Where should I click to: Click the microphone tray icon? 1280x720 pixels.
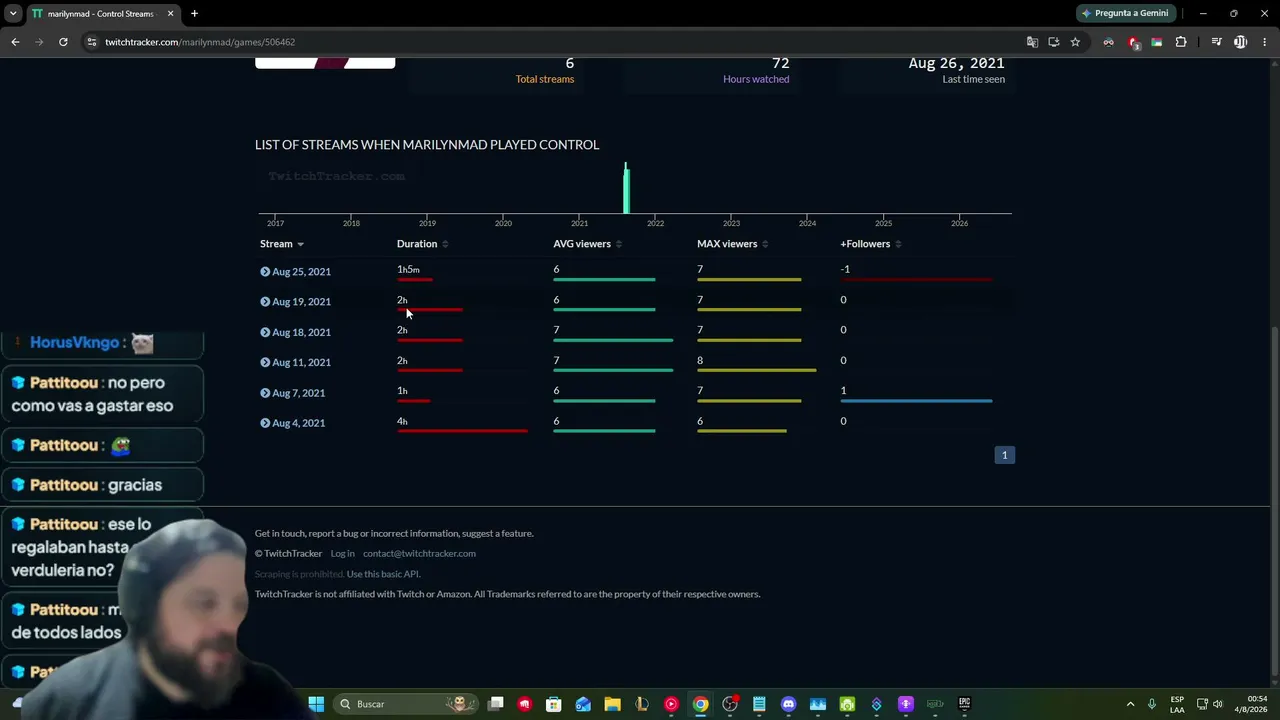tap(1152, 704)
